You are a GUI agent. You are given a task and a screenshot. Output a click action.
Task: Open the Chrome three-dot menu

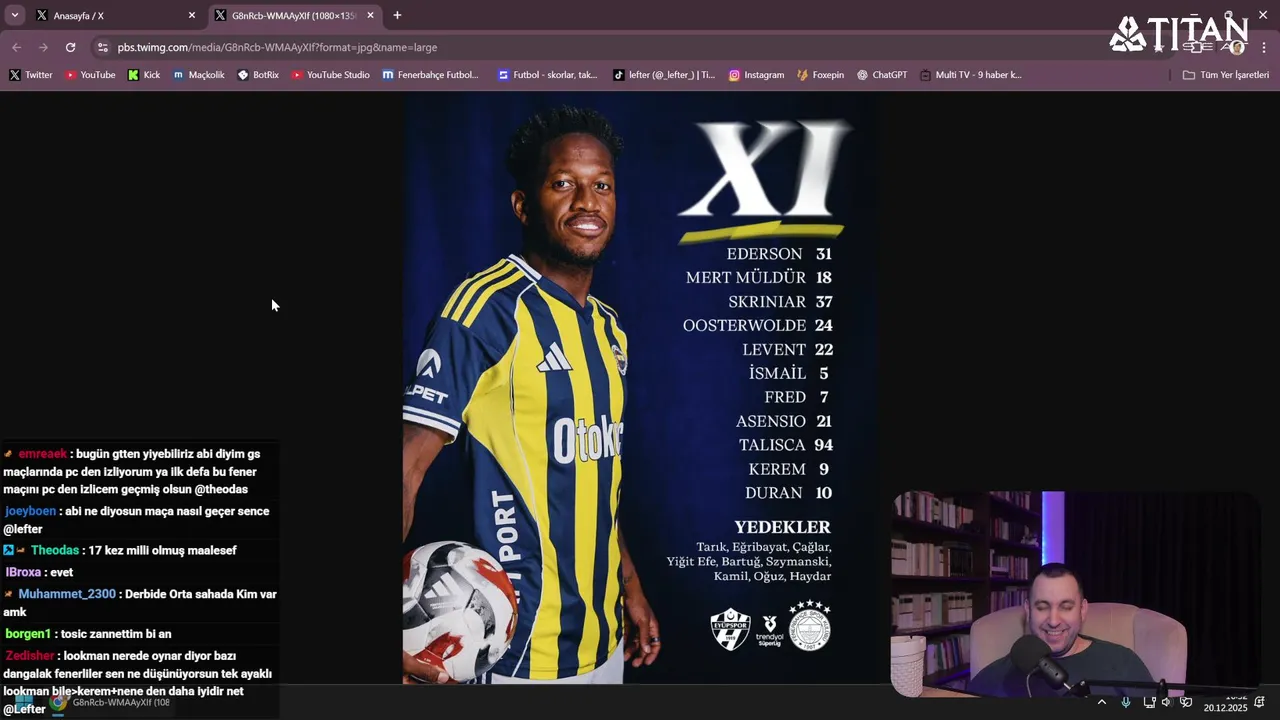coord(1264,47)
